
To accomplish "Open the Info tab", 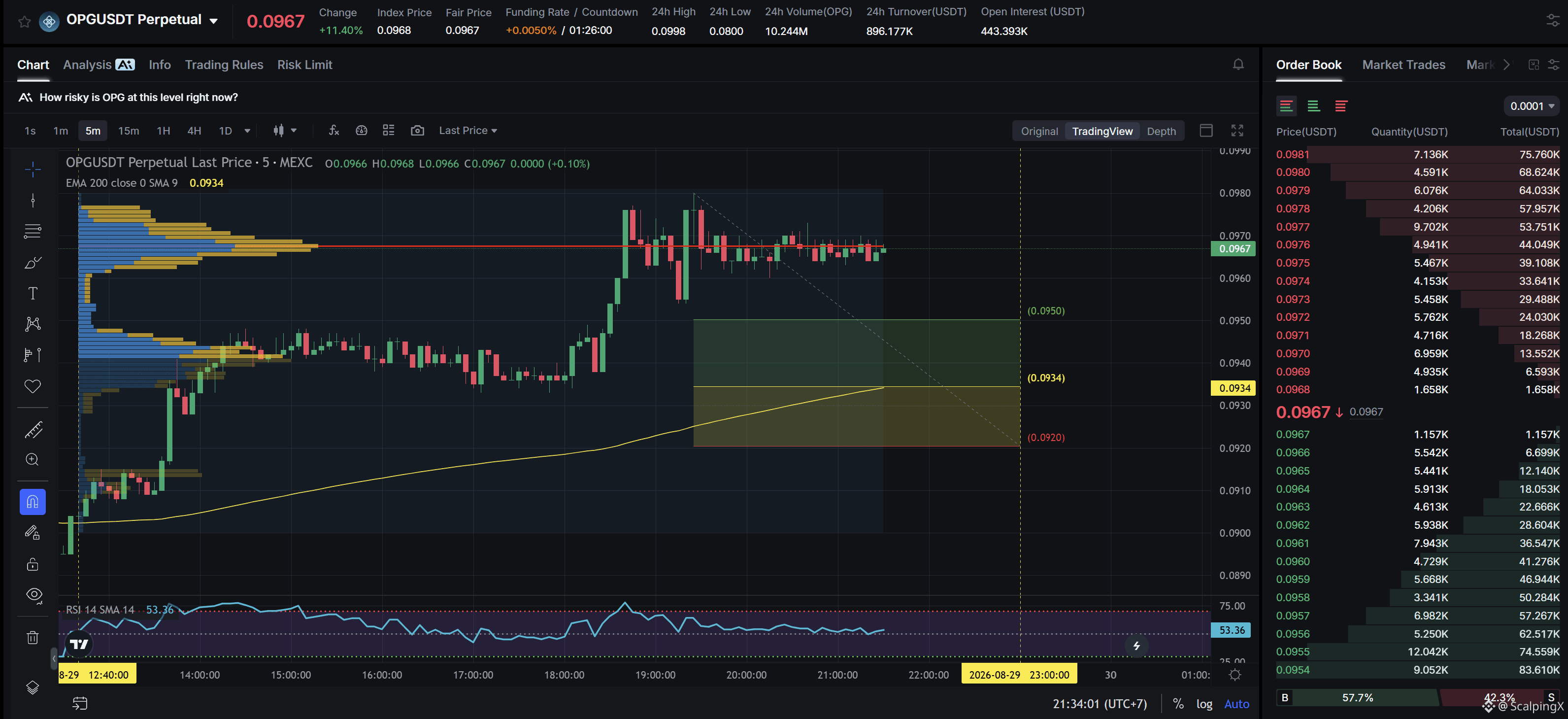I will click(160, 65).
